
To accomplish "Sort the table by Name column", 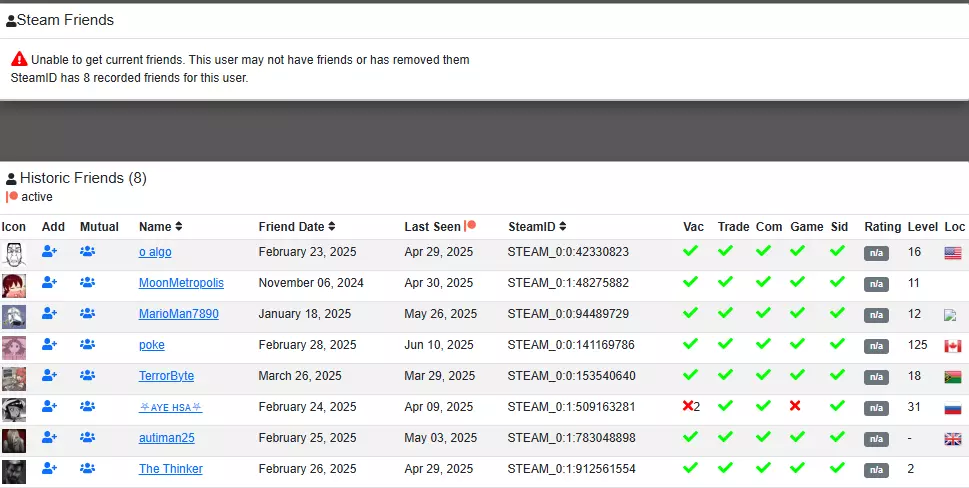I will click(x=161, y=227).
